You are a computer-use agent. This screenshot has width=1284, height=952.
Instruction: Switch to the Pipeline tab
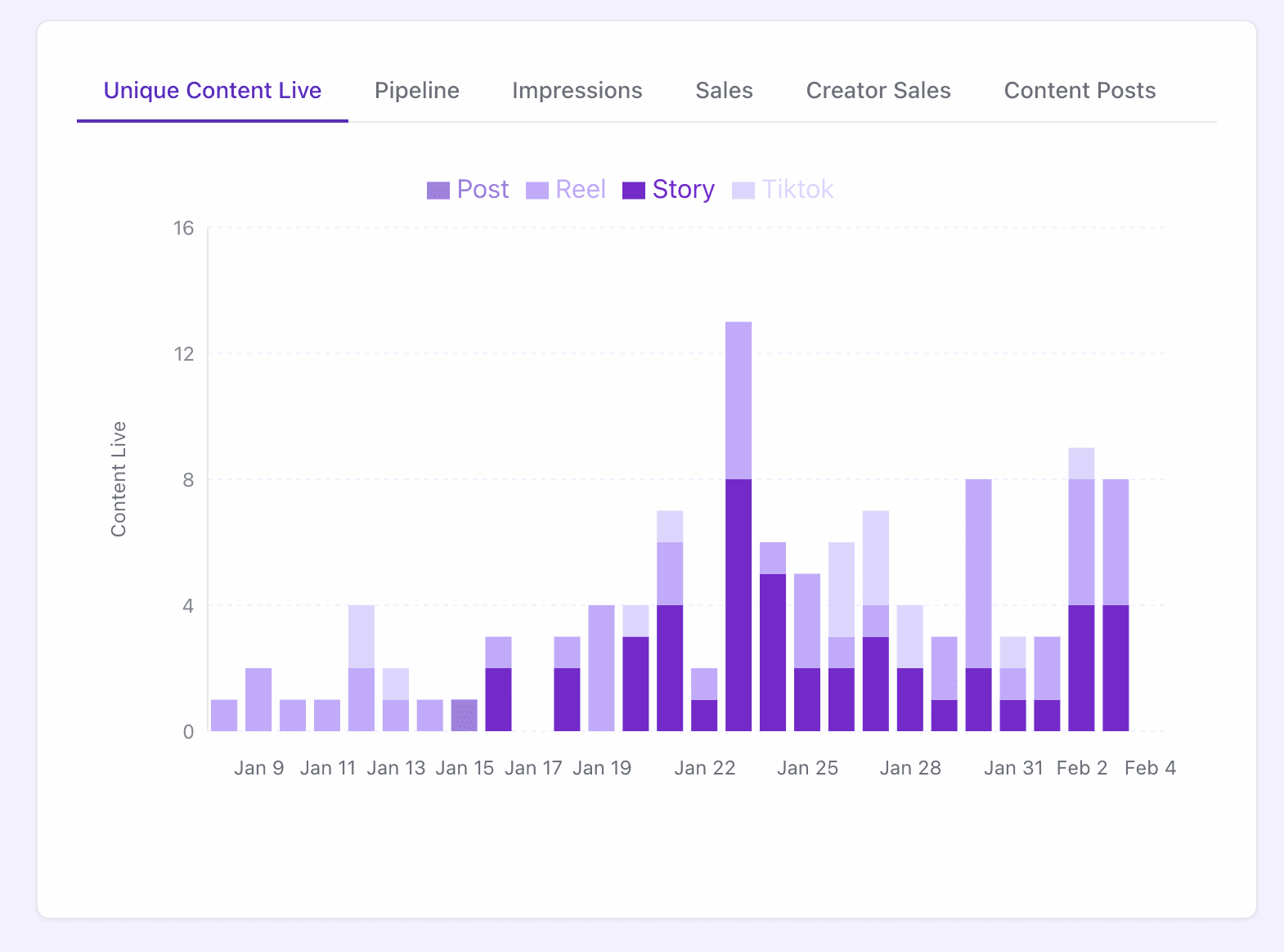(x=417, y=90)
